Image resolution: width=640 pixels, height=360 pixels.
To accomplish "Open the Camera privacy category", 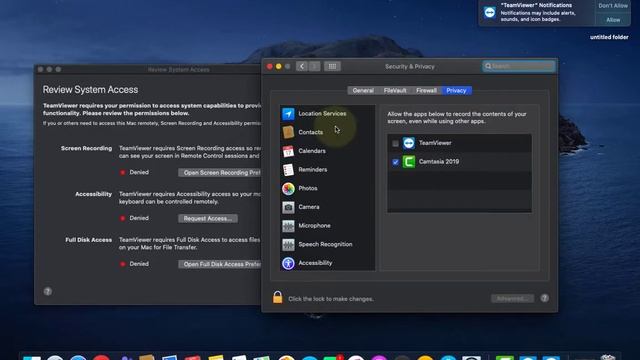I will coord(327,207).
